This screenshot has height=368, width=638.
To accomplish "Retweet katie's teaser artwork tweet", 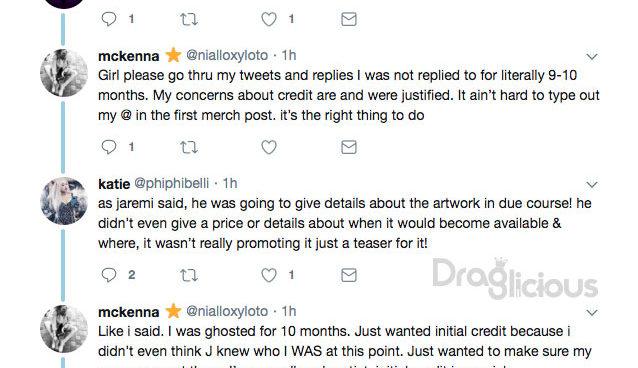I will pos(189,275).
